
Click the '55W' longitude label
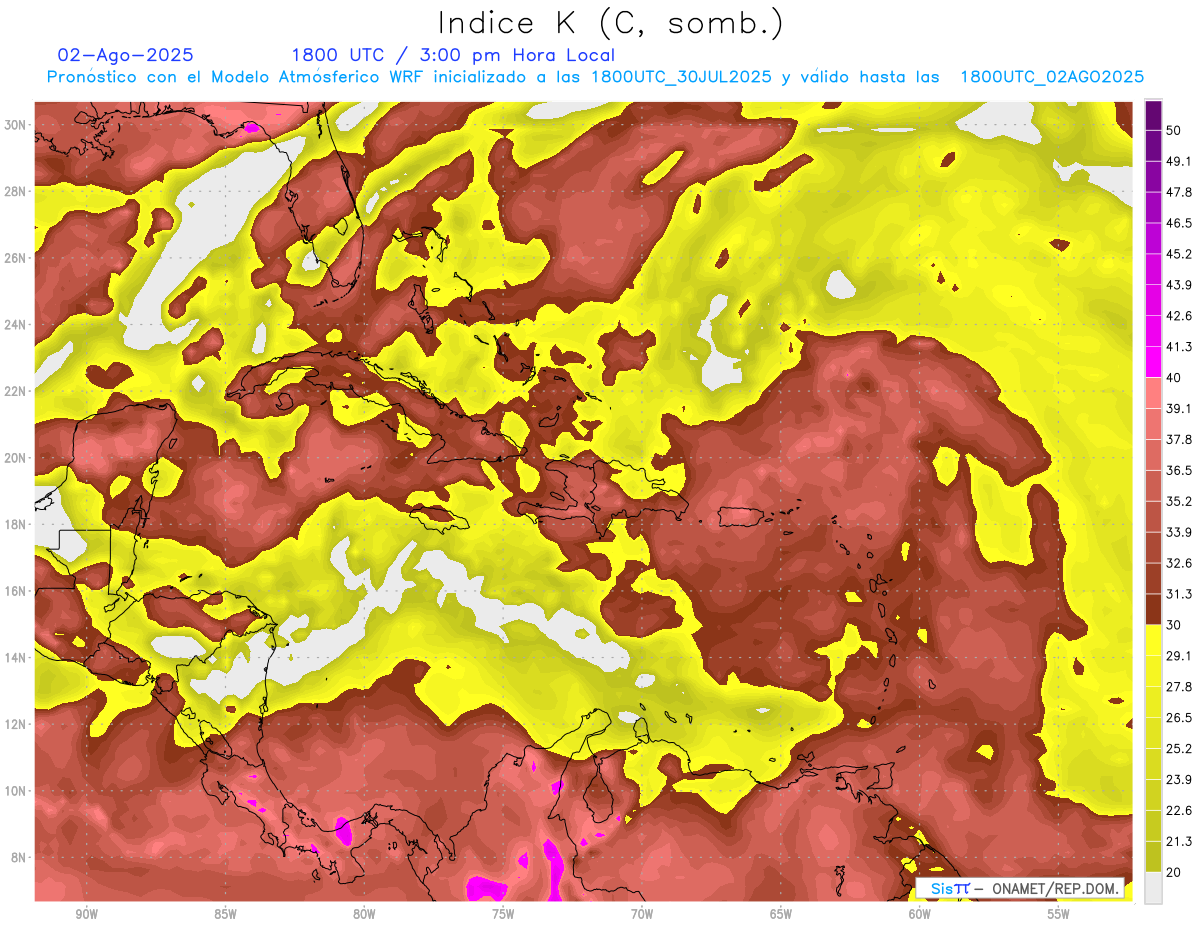pyautogui.click(x=1059, y=914)
